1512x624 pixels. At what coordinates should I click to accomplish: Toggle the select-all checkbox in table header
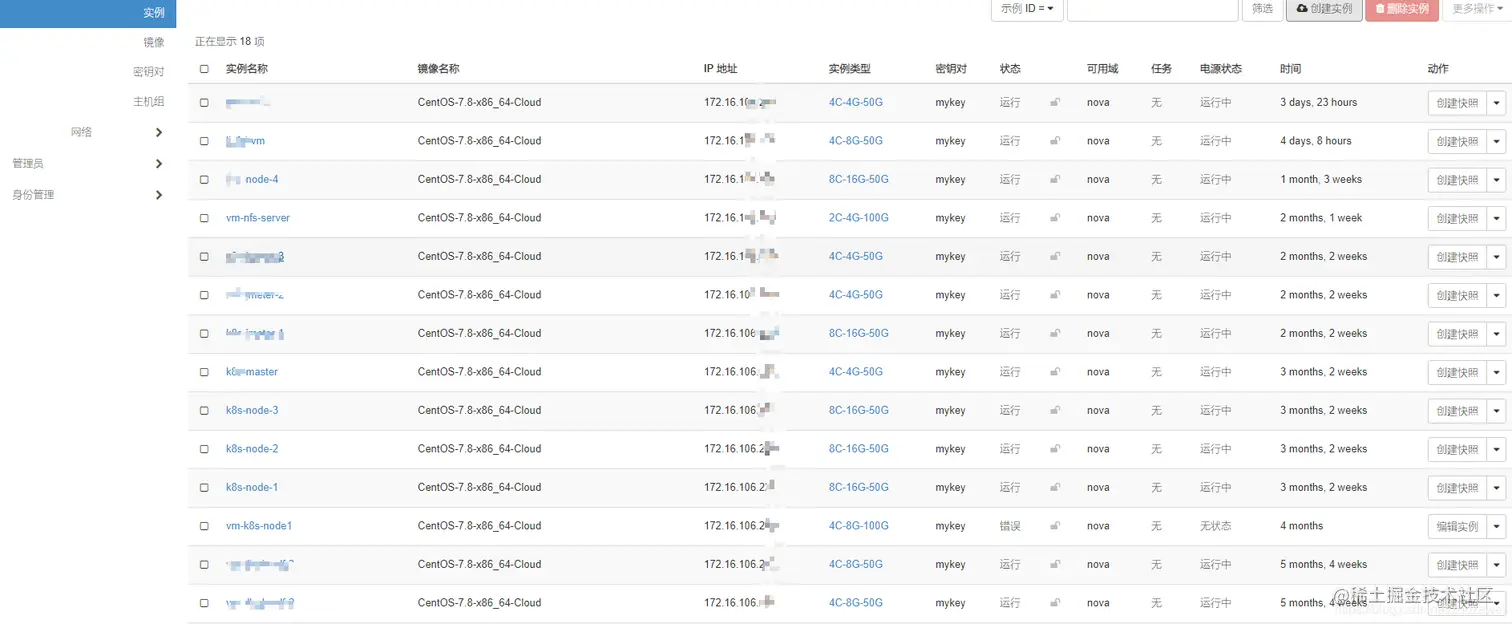[204, 69]
